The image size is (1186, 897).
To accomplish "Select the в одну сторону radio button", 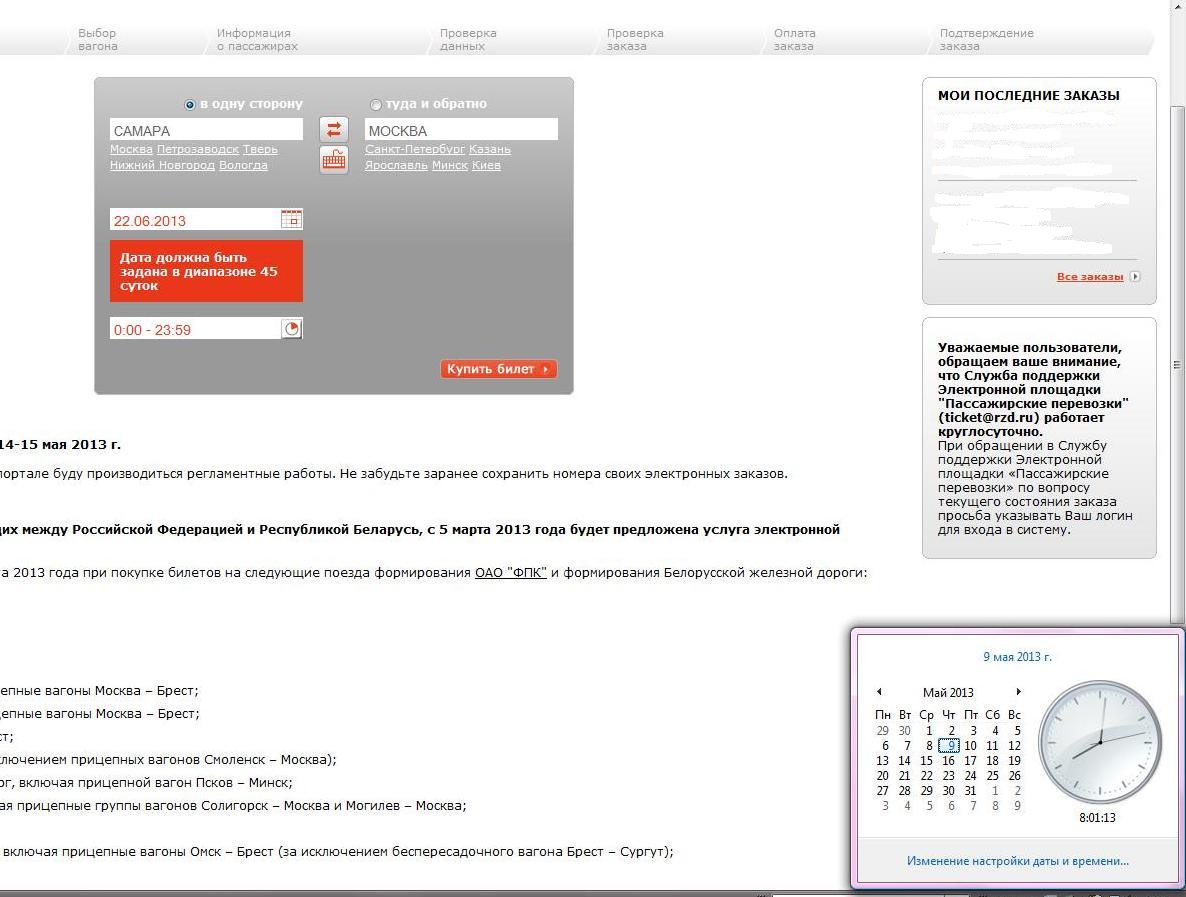I will 190,104.
